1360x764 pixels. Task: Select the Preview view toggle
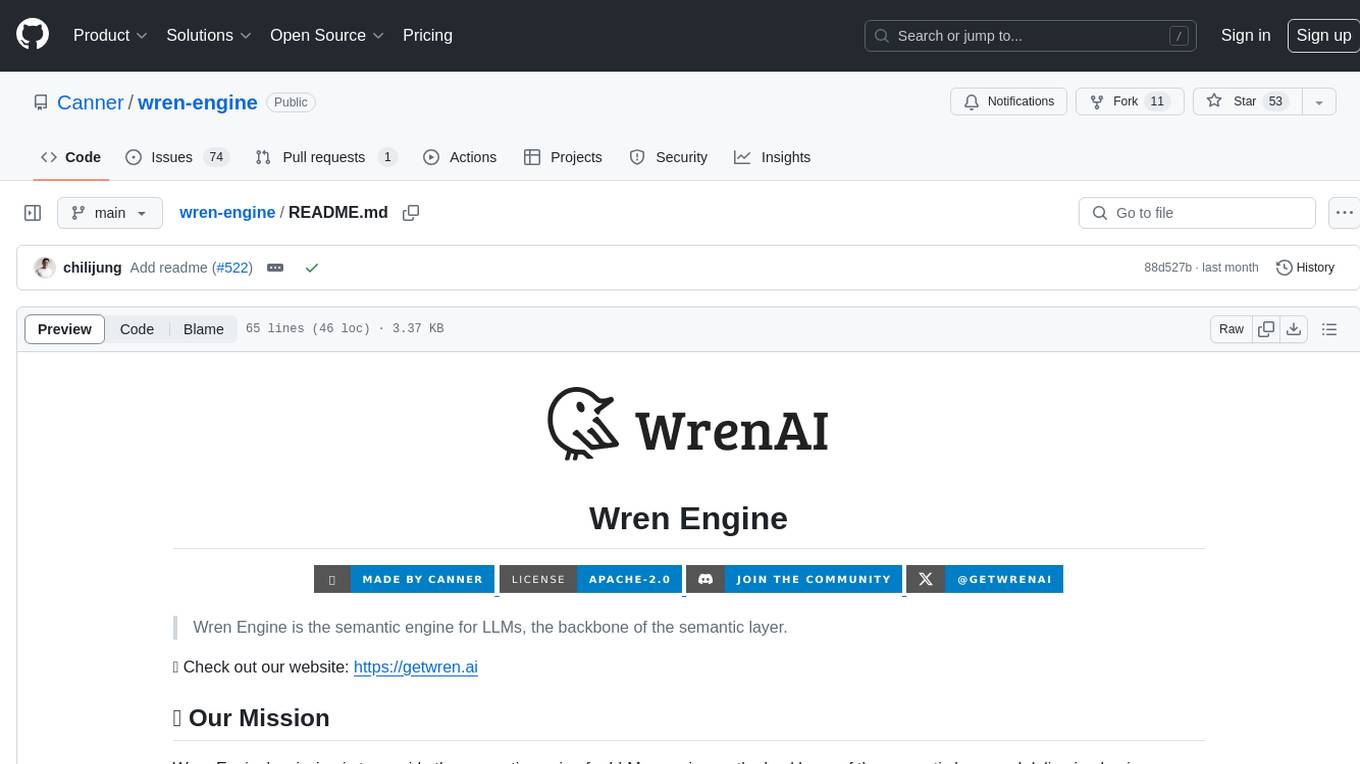click(65, 329)
